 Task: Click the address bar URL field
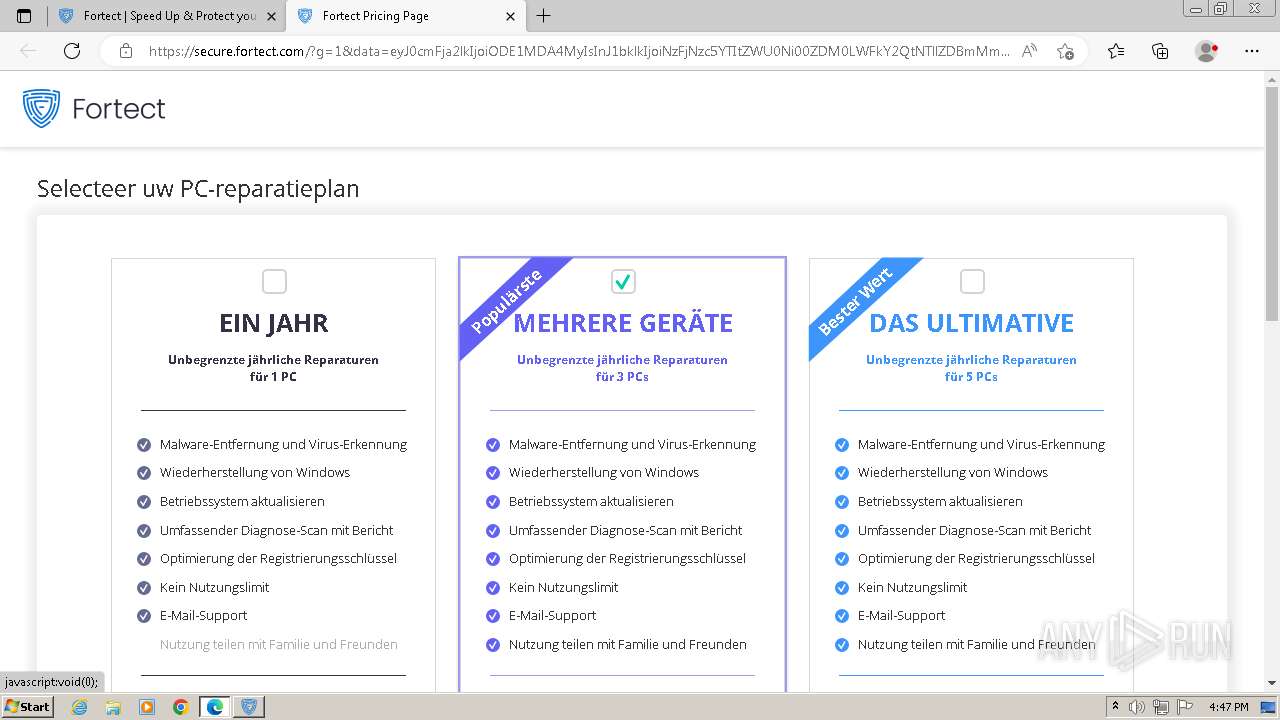tap(579, 51)
